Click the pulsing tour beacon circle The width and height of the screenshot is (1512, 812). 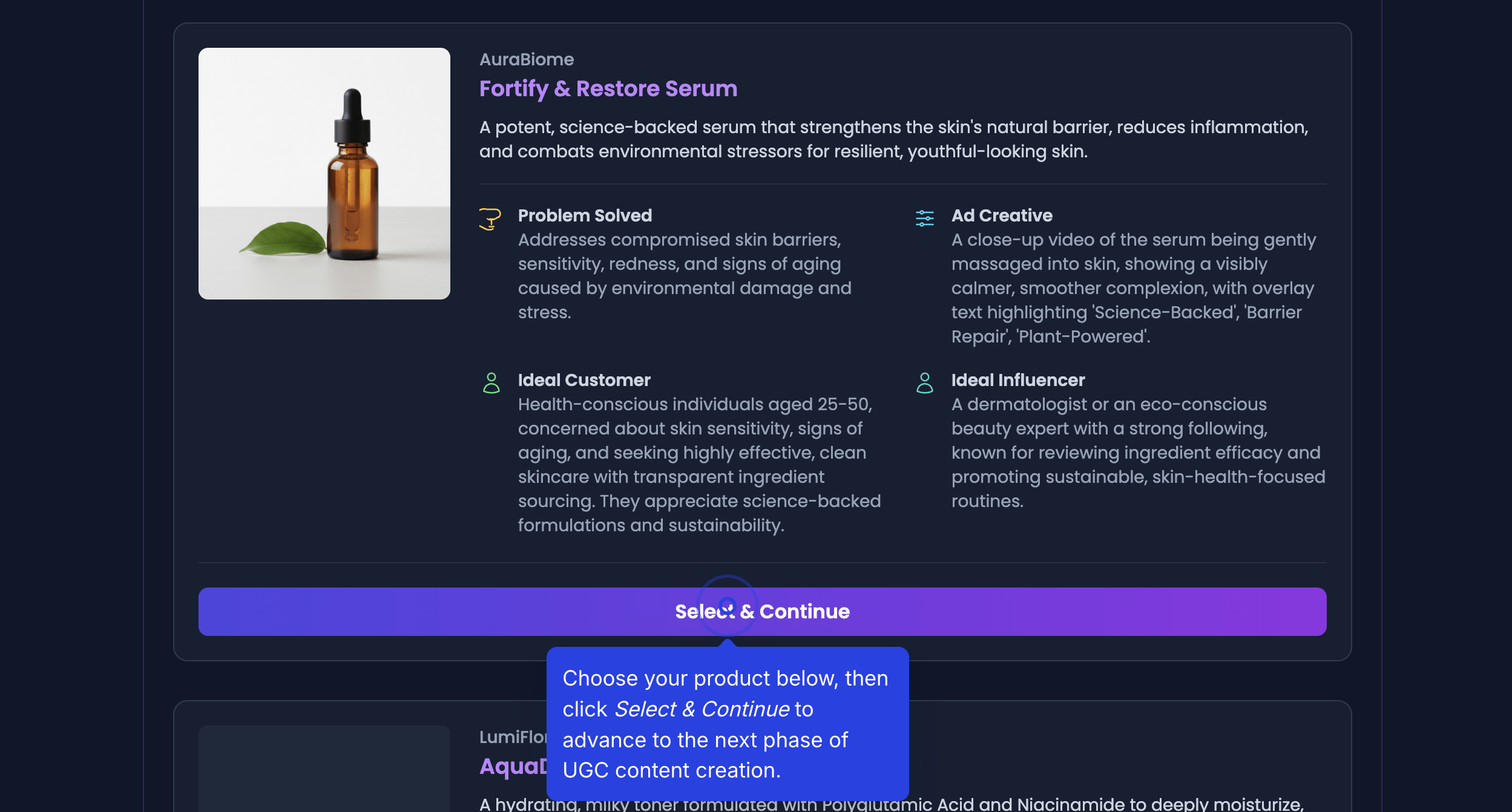click(727, 604)
